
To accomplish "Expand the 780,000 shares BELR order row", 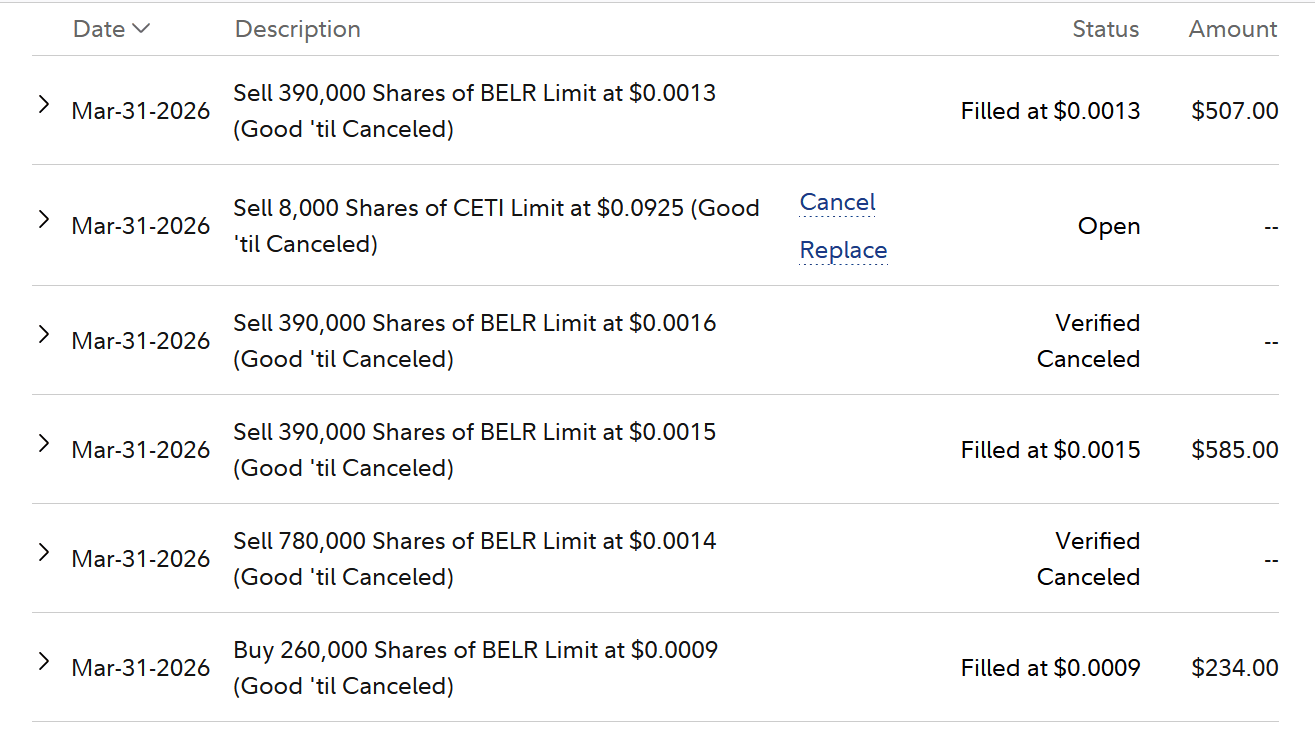I will tap(44, 552).
